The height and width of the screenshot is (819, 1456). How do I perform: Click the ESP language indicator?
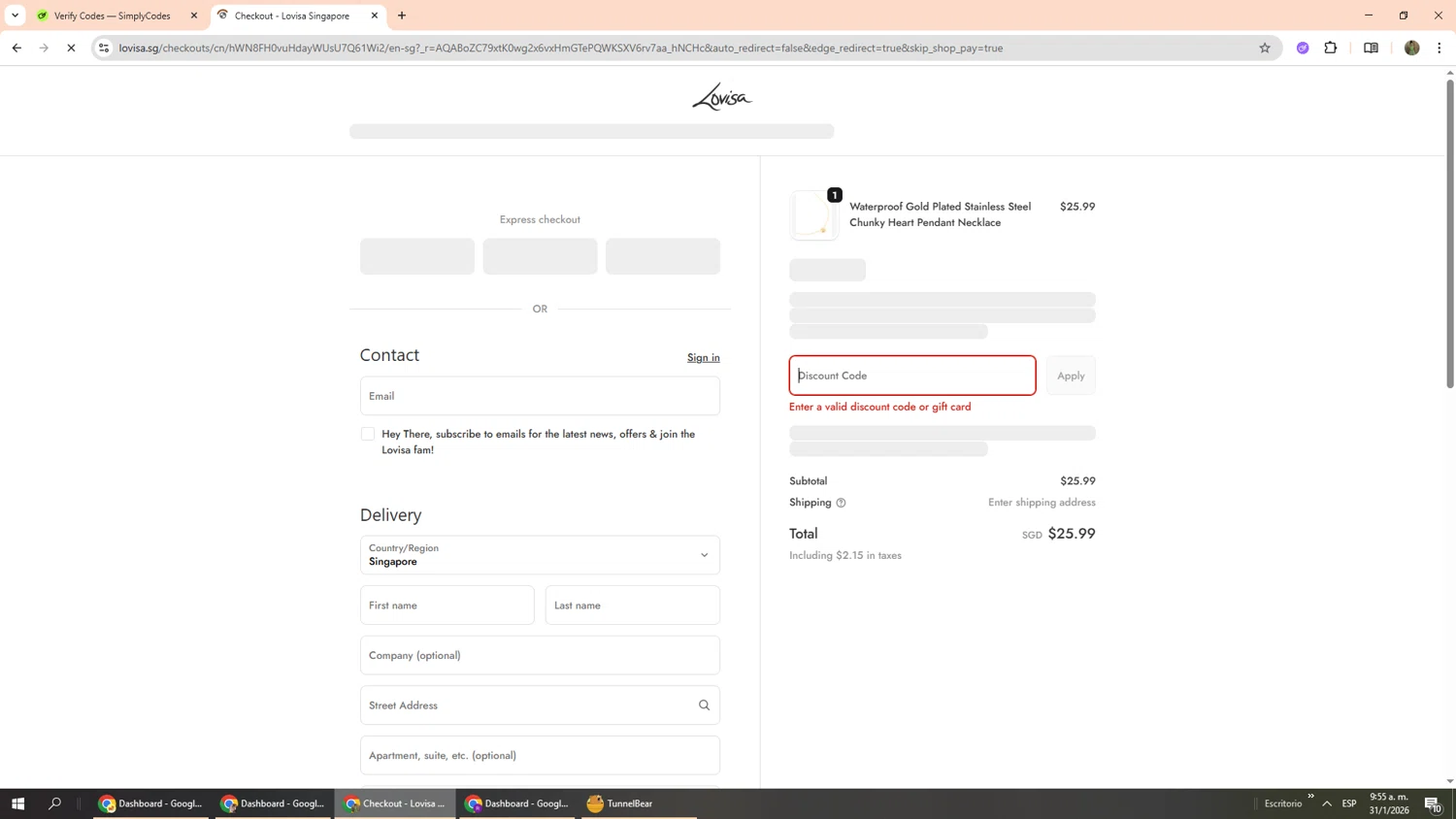1349,803
